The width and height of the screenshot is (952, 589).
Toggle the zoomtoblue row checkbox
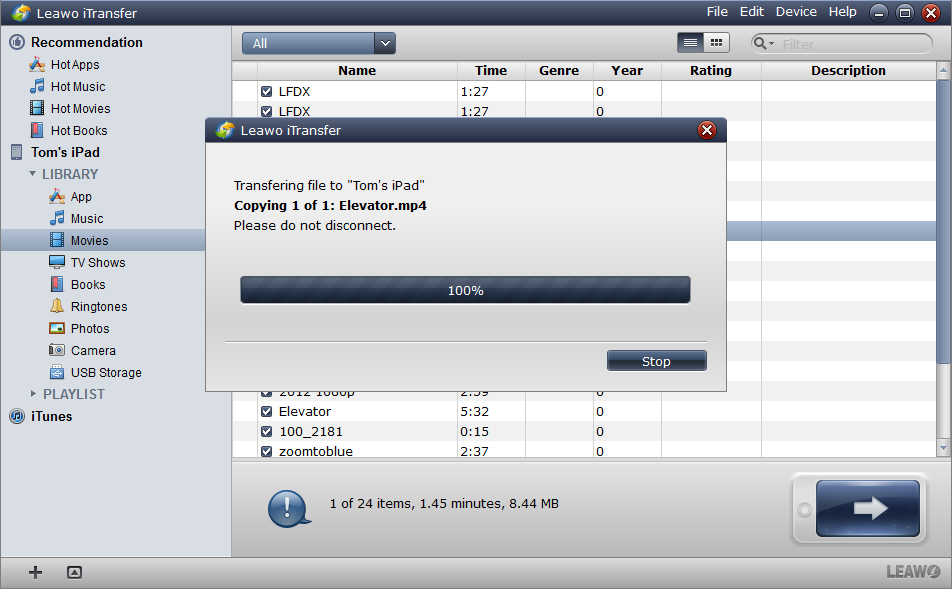coord(267,452)
